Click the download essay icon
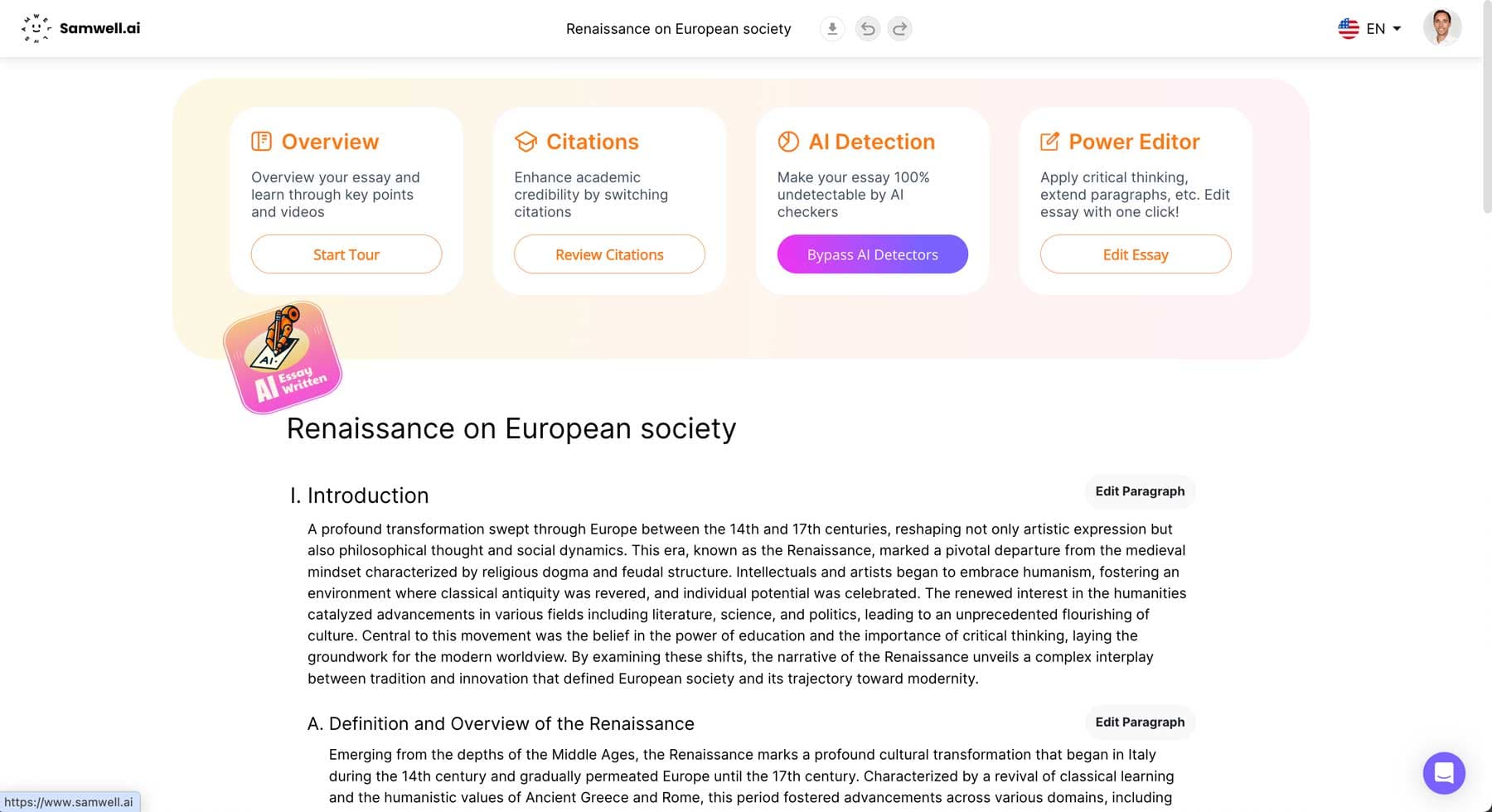Screen dimensions: 1492x812 [832, 29]
